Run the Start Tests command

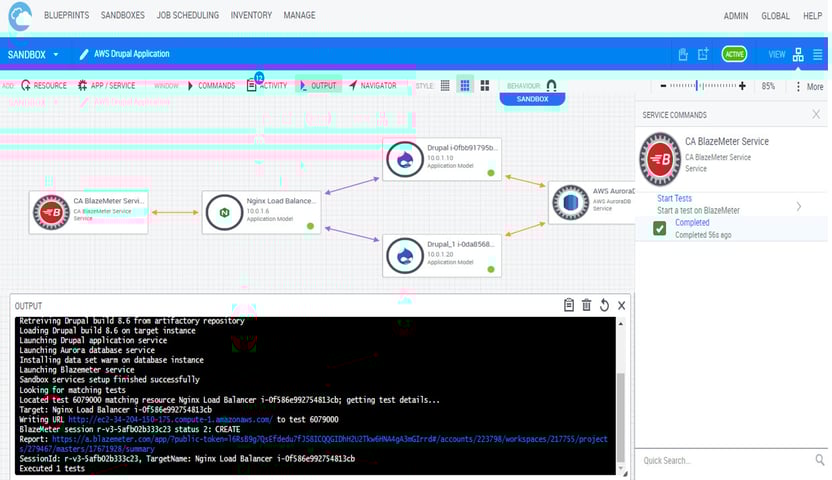(x=674, y=198)
